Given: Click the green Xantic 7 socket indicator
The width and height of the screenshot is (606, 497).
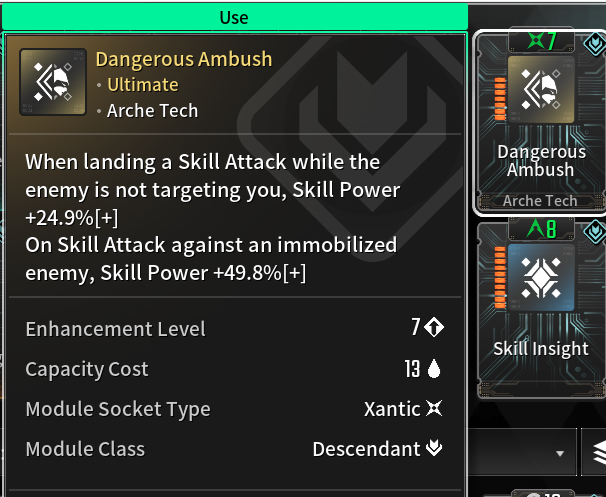Looking at the screenshot, I should point(542,41).
